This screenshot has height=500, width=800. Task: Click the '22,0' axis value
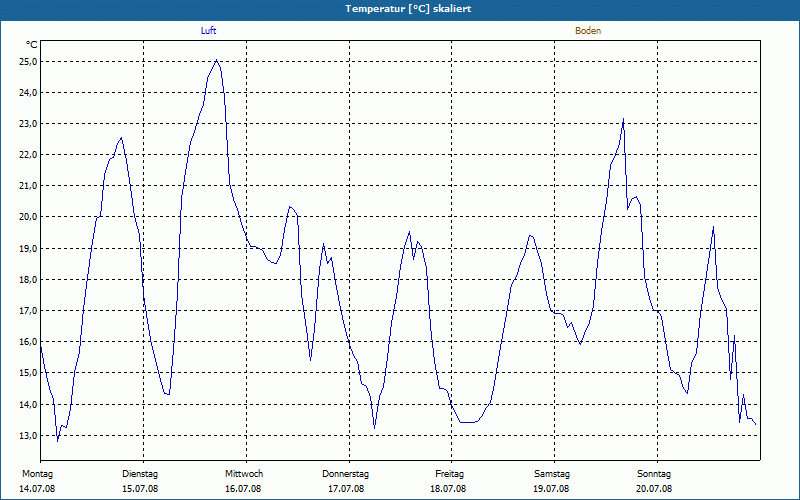point(29,155)
